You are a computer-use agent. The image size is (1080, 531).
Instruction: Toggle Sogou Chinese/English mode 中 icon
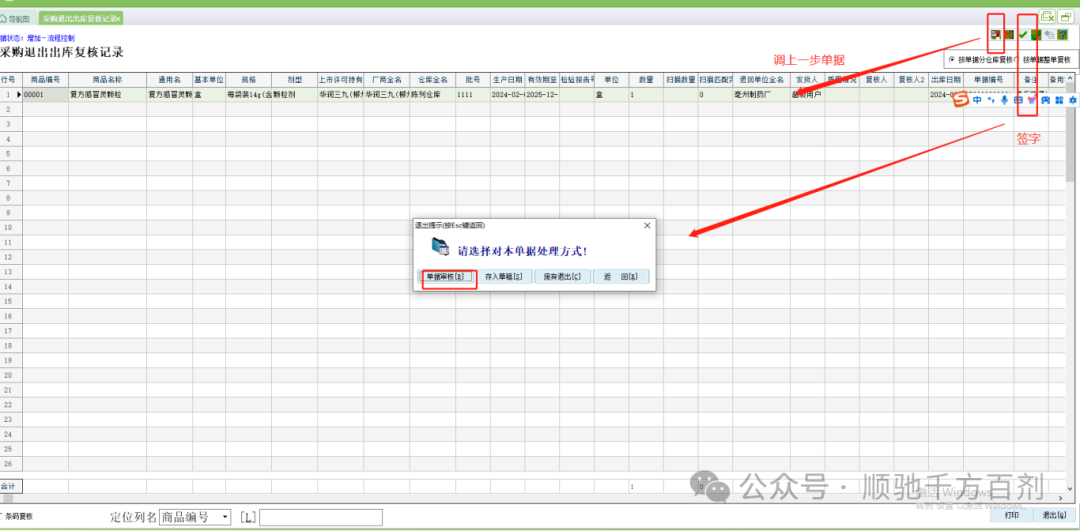(977, 100)
